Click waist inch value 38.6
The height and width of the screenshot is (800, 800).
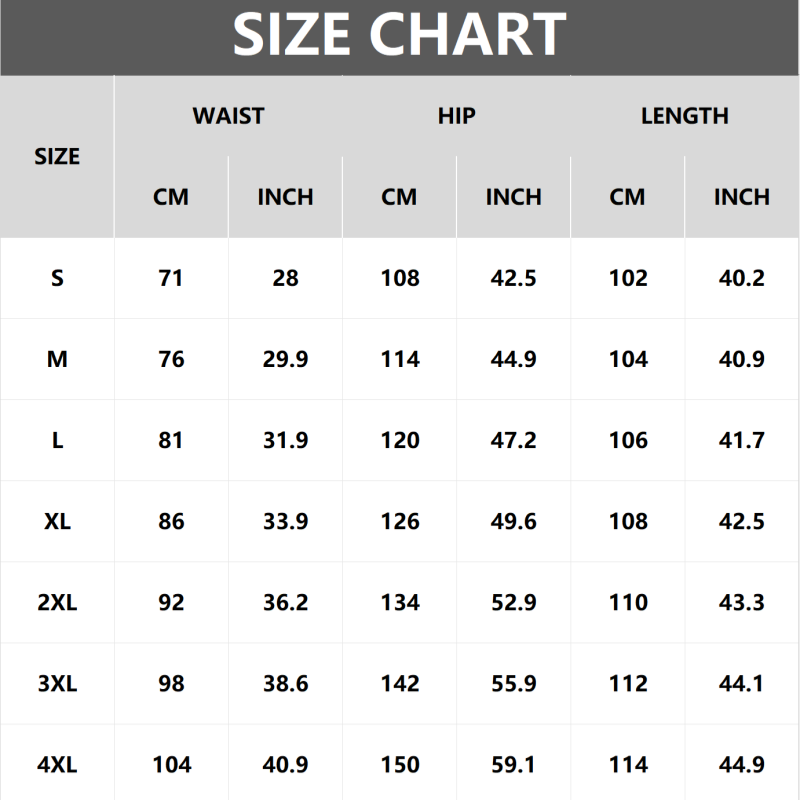coord(285,684)
